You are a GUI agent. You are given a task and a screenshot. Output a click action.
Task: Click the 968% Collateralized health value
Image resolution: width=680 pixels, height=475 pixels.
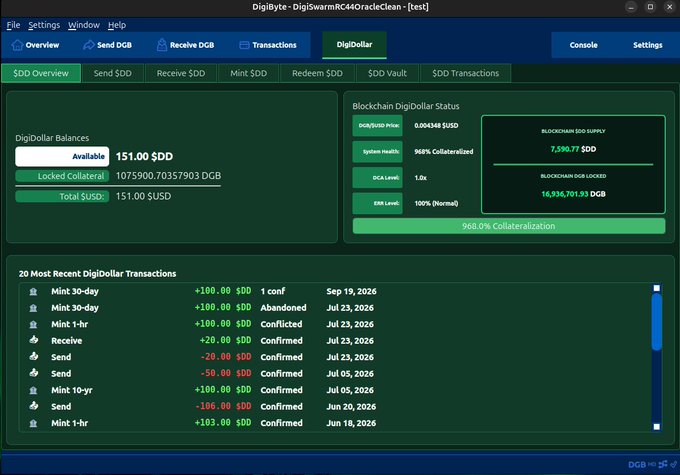(x=444, y=151)
